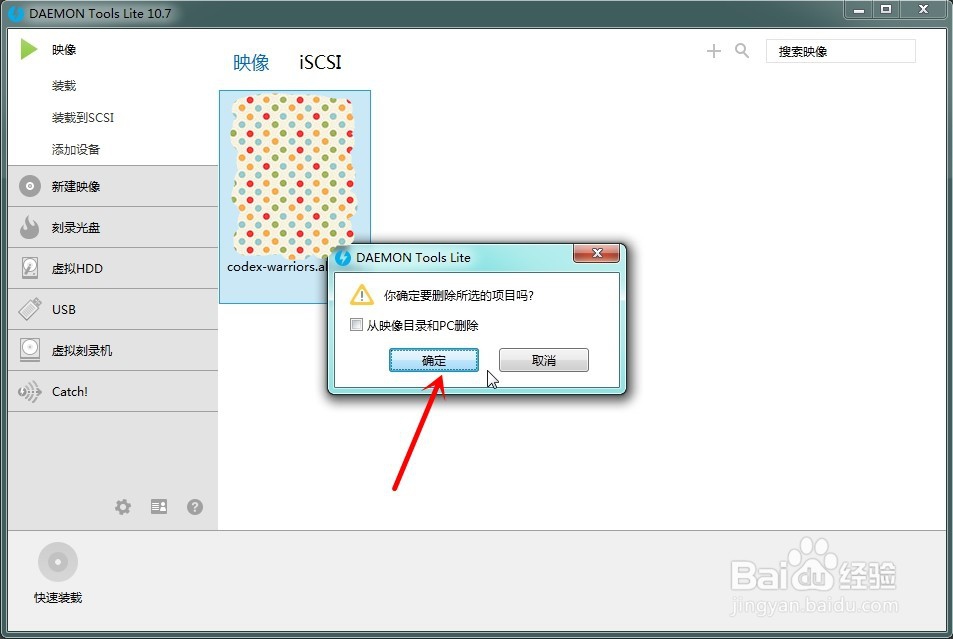Click the 快速装载 label

pos(58,598)
